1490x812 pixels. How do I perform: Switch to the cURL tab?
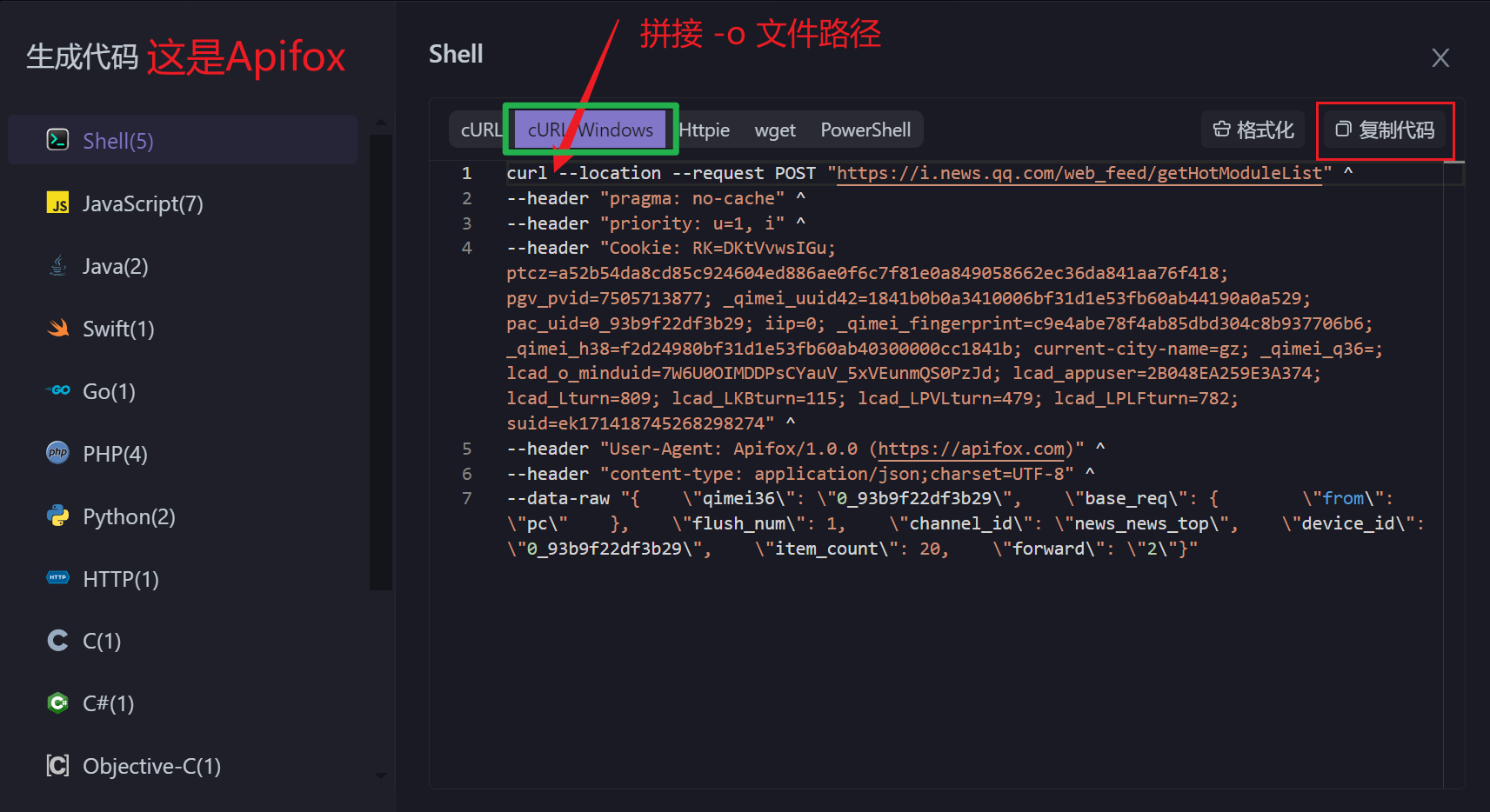480,130
